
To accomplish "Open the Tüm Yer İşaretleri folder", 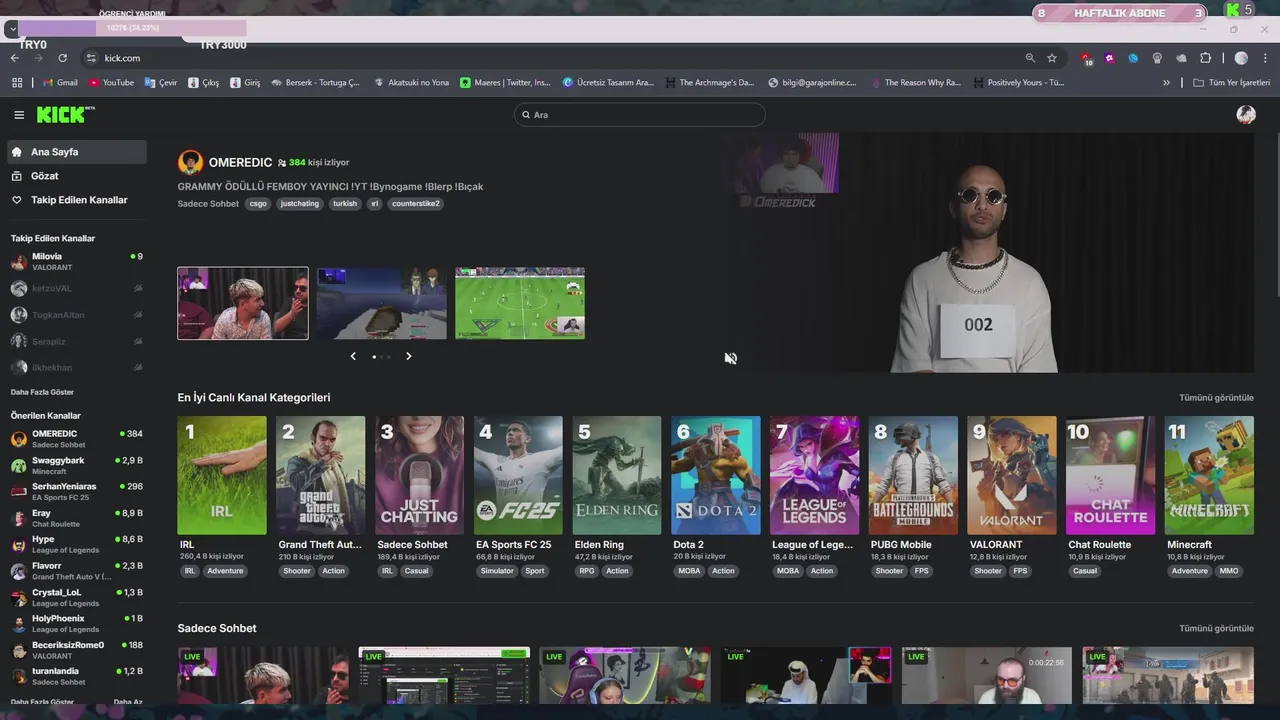I will pos(1231,83).
